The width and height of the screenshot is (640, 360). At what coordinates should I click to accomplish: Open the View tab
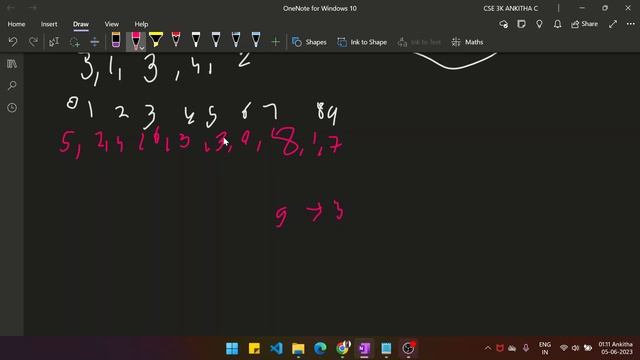[x=111, y=24]
